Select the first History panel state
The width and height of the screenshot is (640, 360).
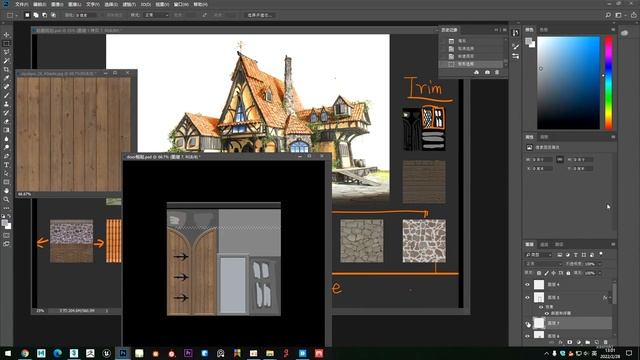click(472, 41)
